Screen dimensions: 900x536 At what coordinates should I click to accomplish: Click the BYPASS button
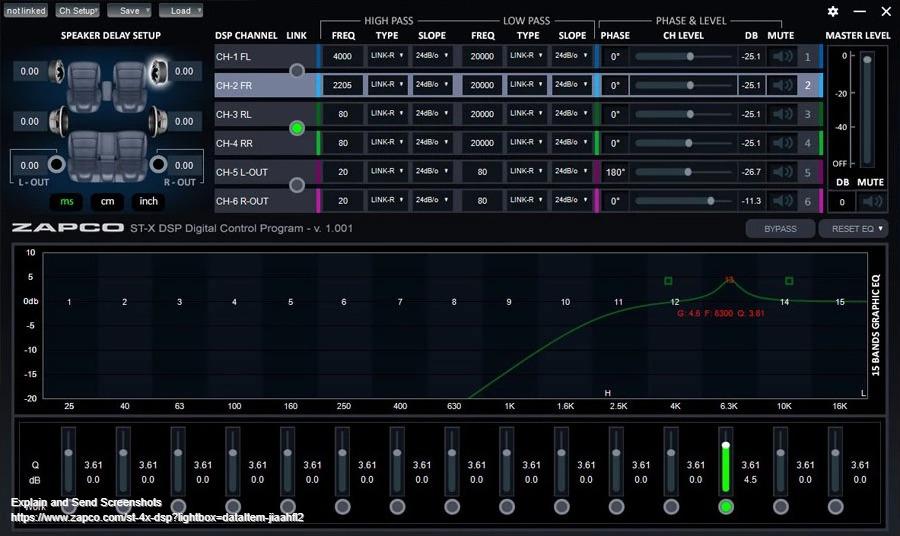pyautogui.click(x=780, y=229)
